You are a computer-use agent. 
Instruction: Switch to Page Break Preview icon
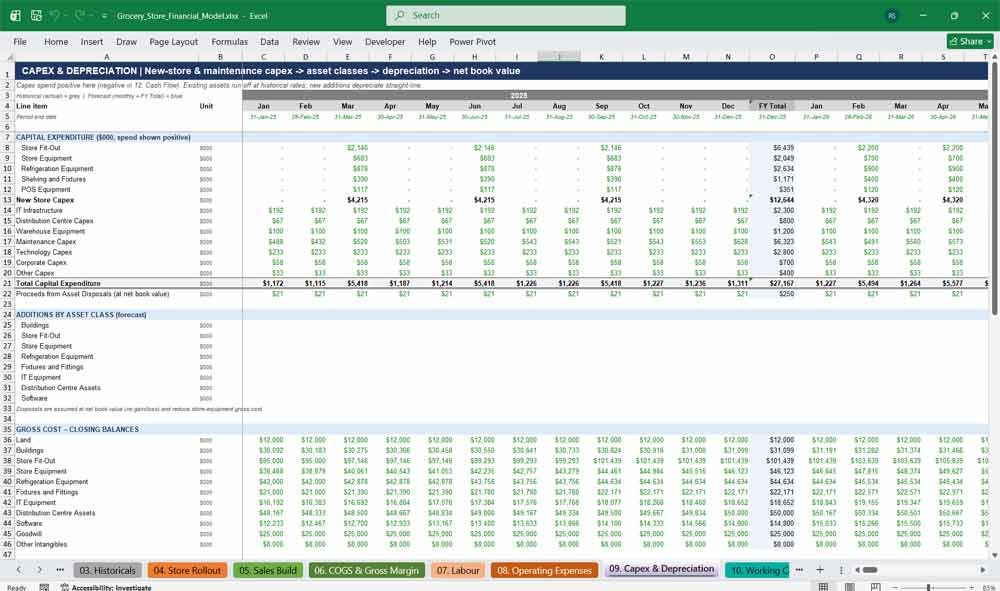click(x=875, y=587)
